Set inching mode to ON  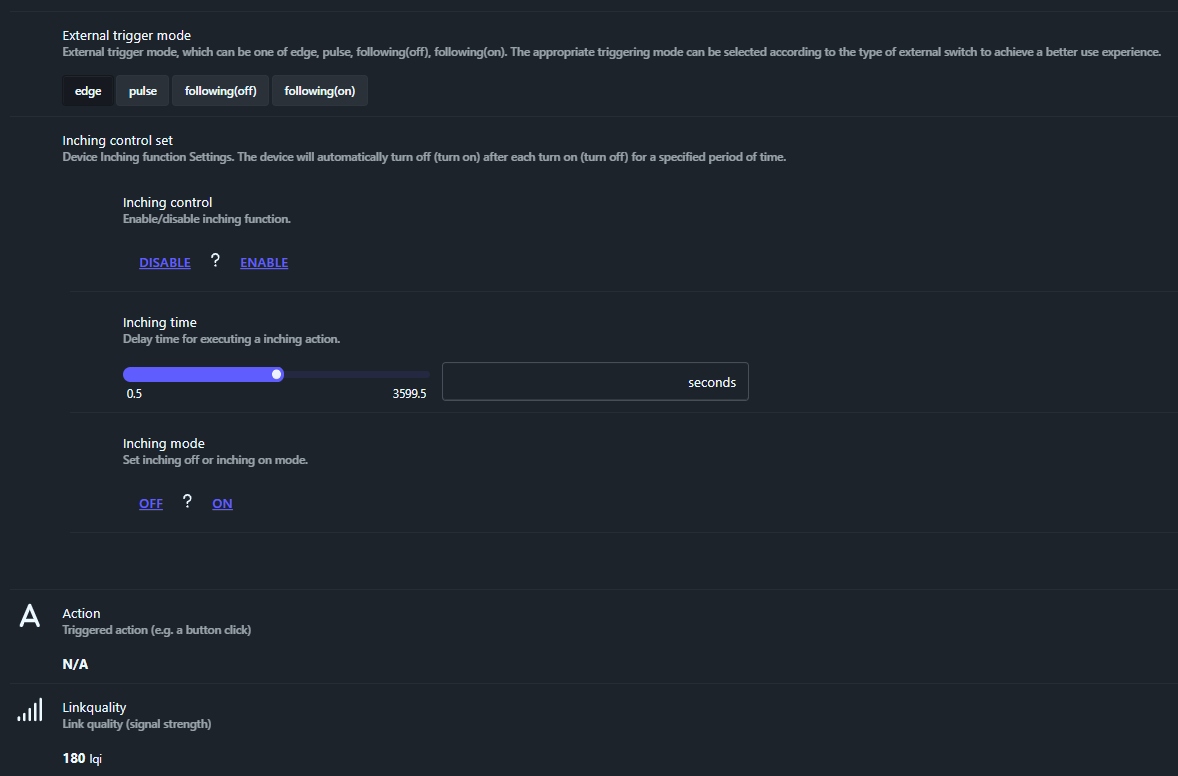[222, 504]
